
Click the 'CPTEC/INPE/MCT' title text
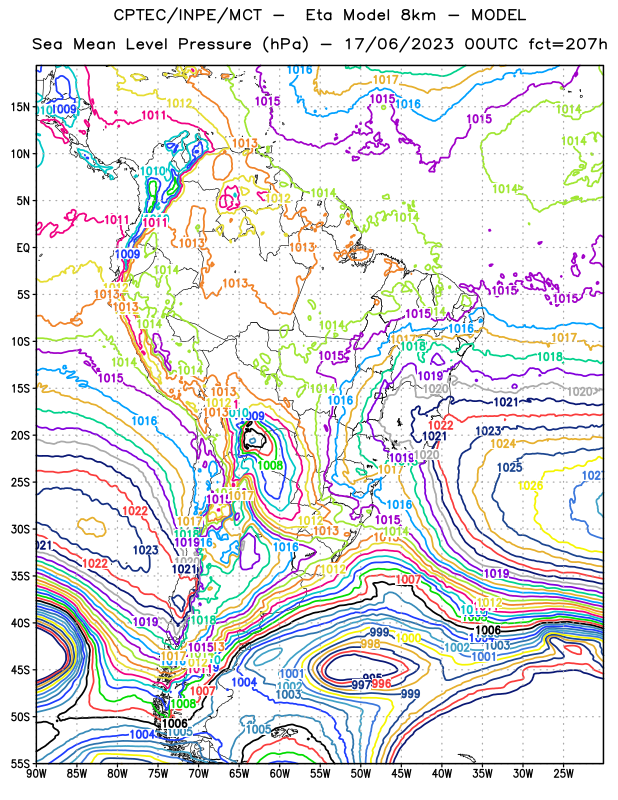187,15
